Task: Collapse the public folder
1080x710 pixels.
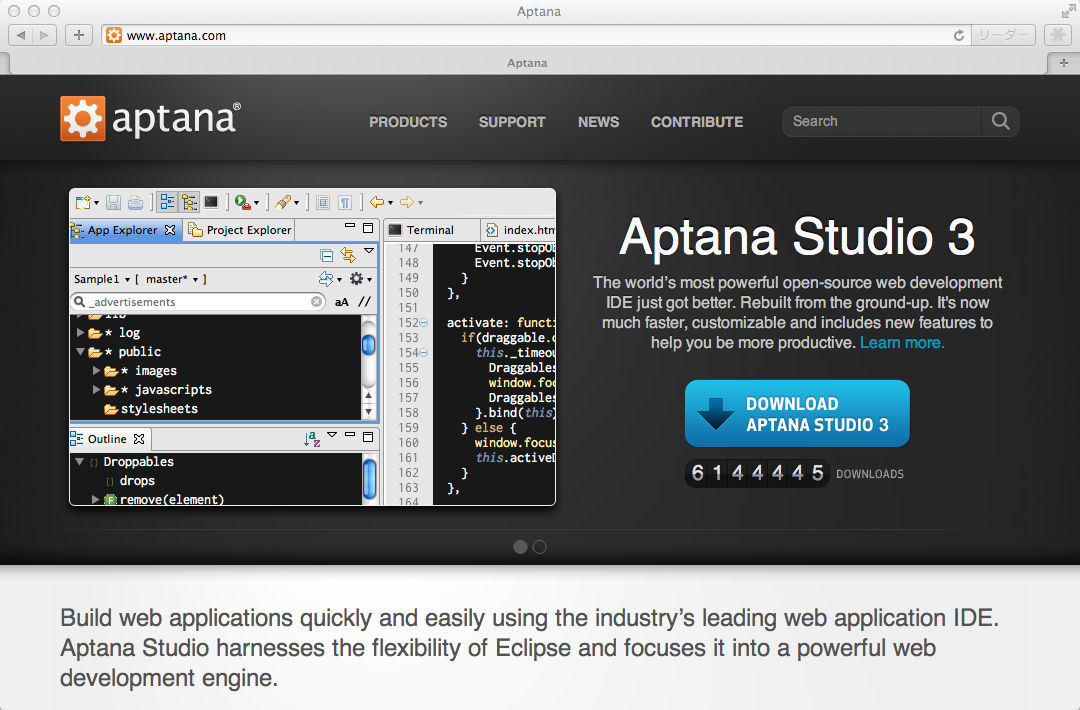Action: 81,352
